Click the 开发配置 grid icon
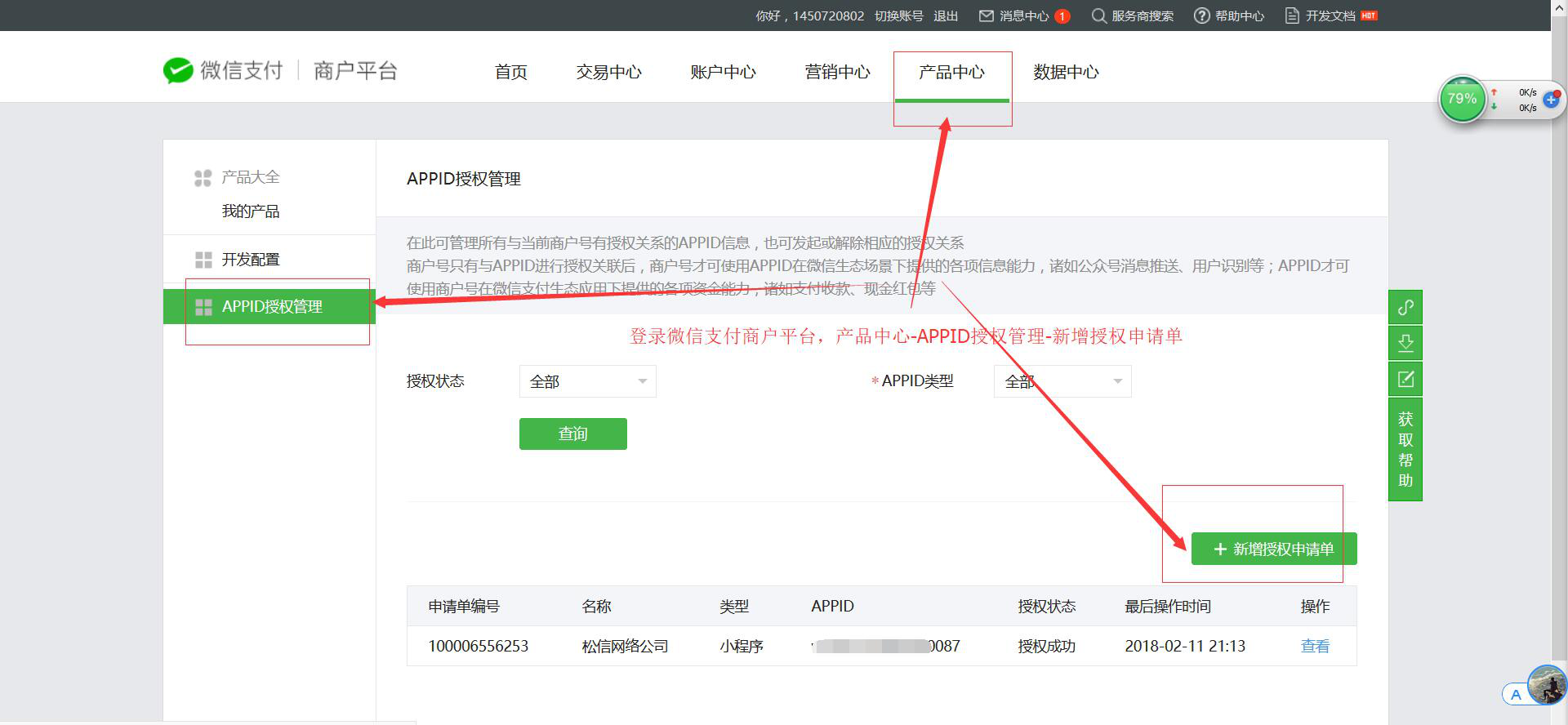Viewport: 1568px width, 725px height. tap(203, 260)
